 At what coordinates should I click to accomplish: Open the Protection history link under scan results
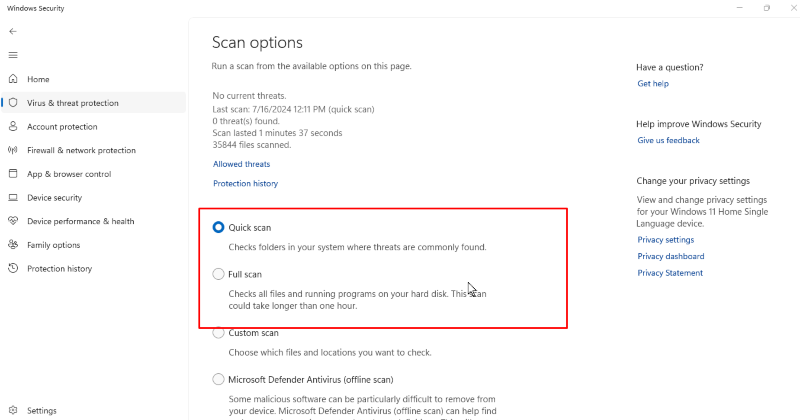245,183
